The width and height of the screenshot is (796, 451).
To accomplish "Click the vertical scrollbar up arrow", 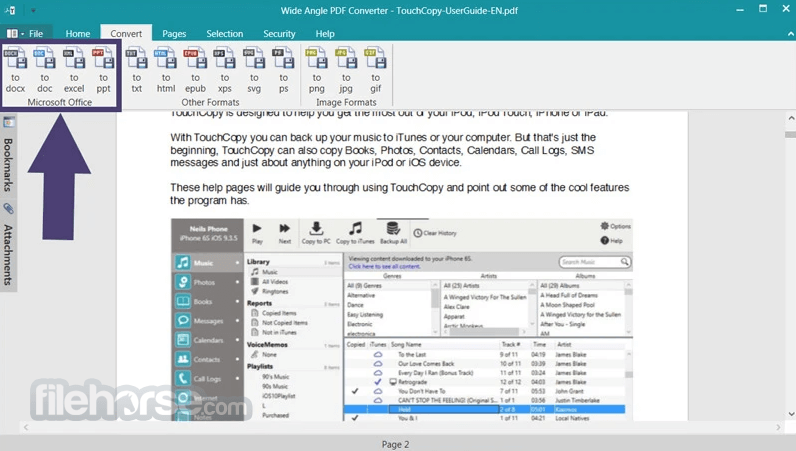I will (790, 118).
